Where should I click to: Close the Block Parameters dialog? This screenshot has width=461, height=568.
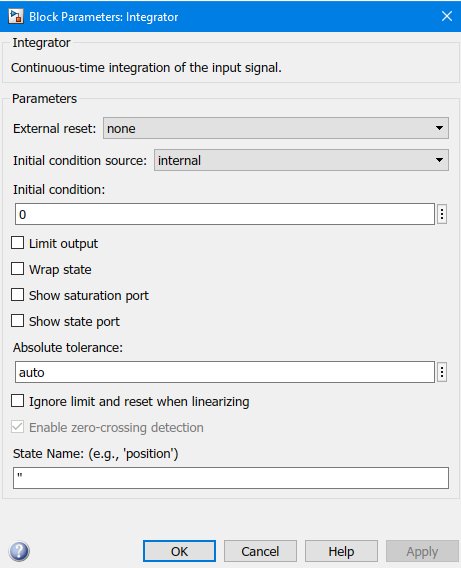coord(447,16)
